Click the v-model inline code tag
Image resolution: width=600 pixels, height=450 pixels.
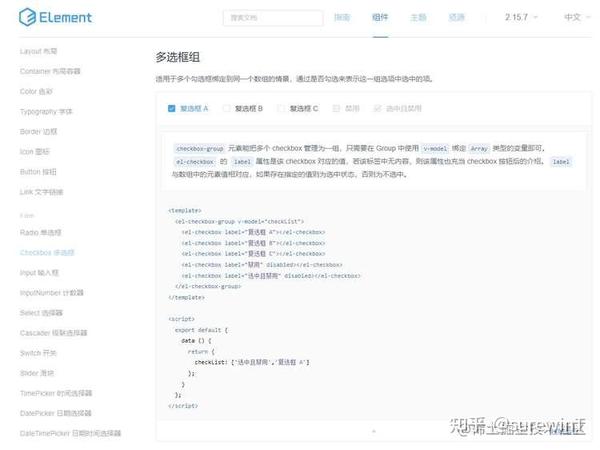point(435,148)
